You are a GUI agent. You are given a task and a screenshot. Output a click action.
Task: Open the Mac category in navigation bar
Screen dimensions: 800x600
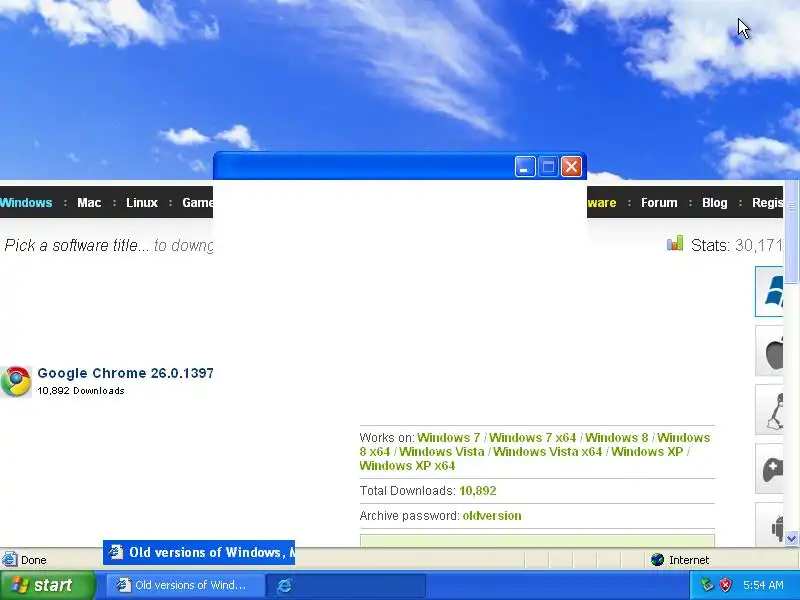(x=89, y=203)
